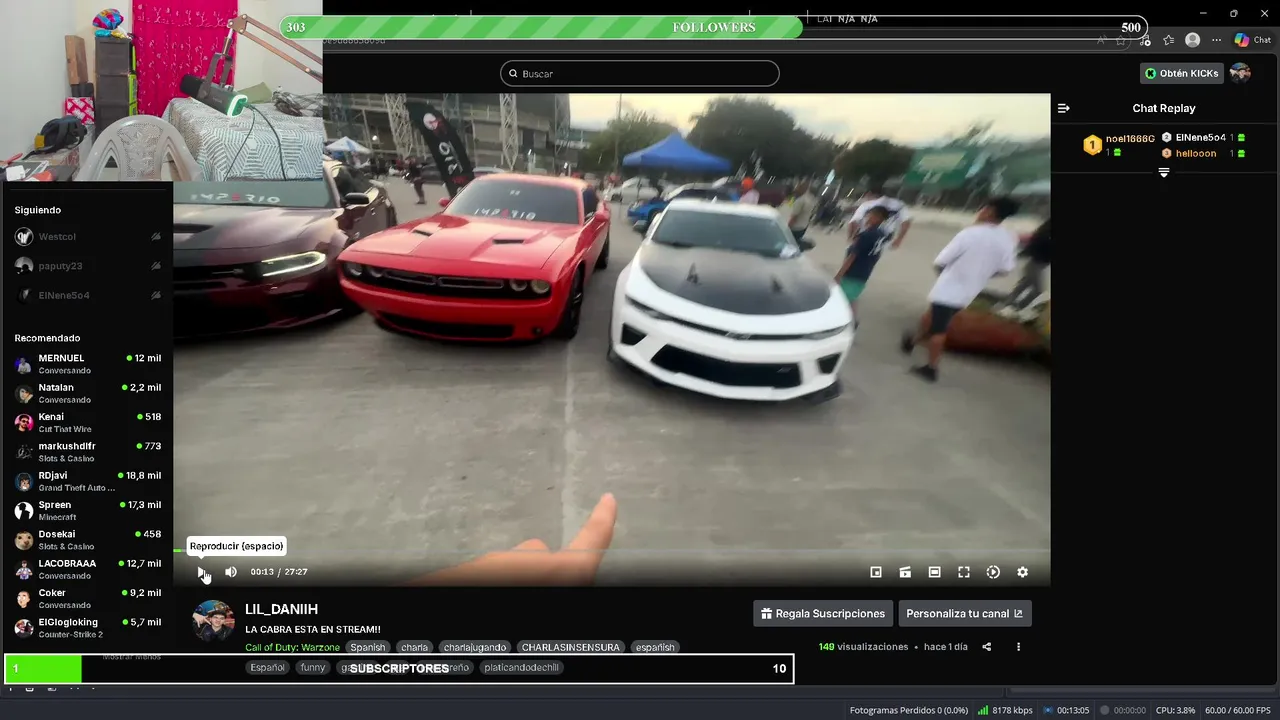The height and width of the screenshot is (720, 1280).
Task: Open Coker recommended channel
Action: (x=88, y=598)
